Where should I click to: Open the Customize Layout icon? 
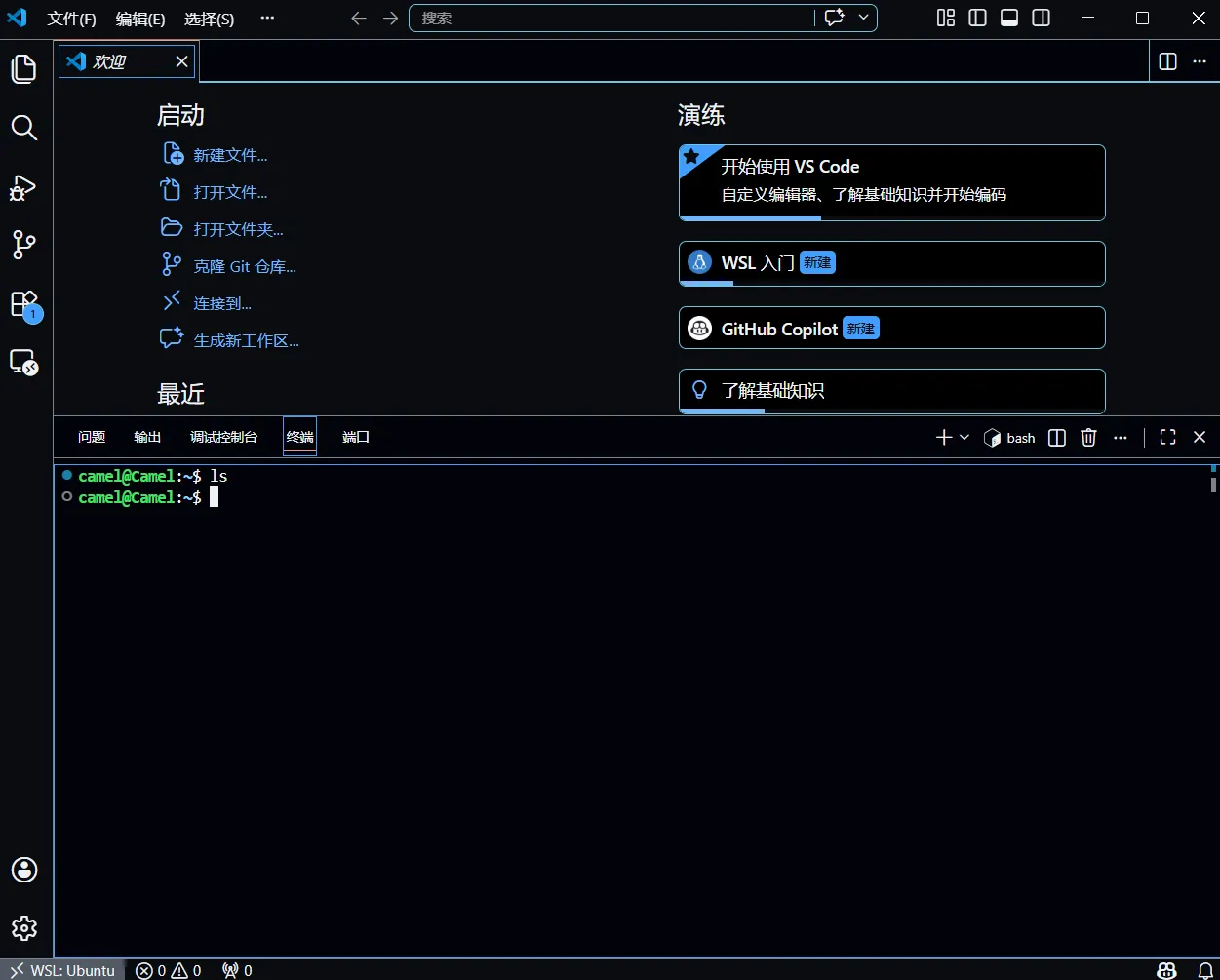tap(946, 18)
